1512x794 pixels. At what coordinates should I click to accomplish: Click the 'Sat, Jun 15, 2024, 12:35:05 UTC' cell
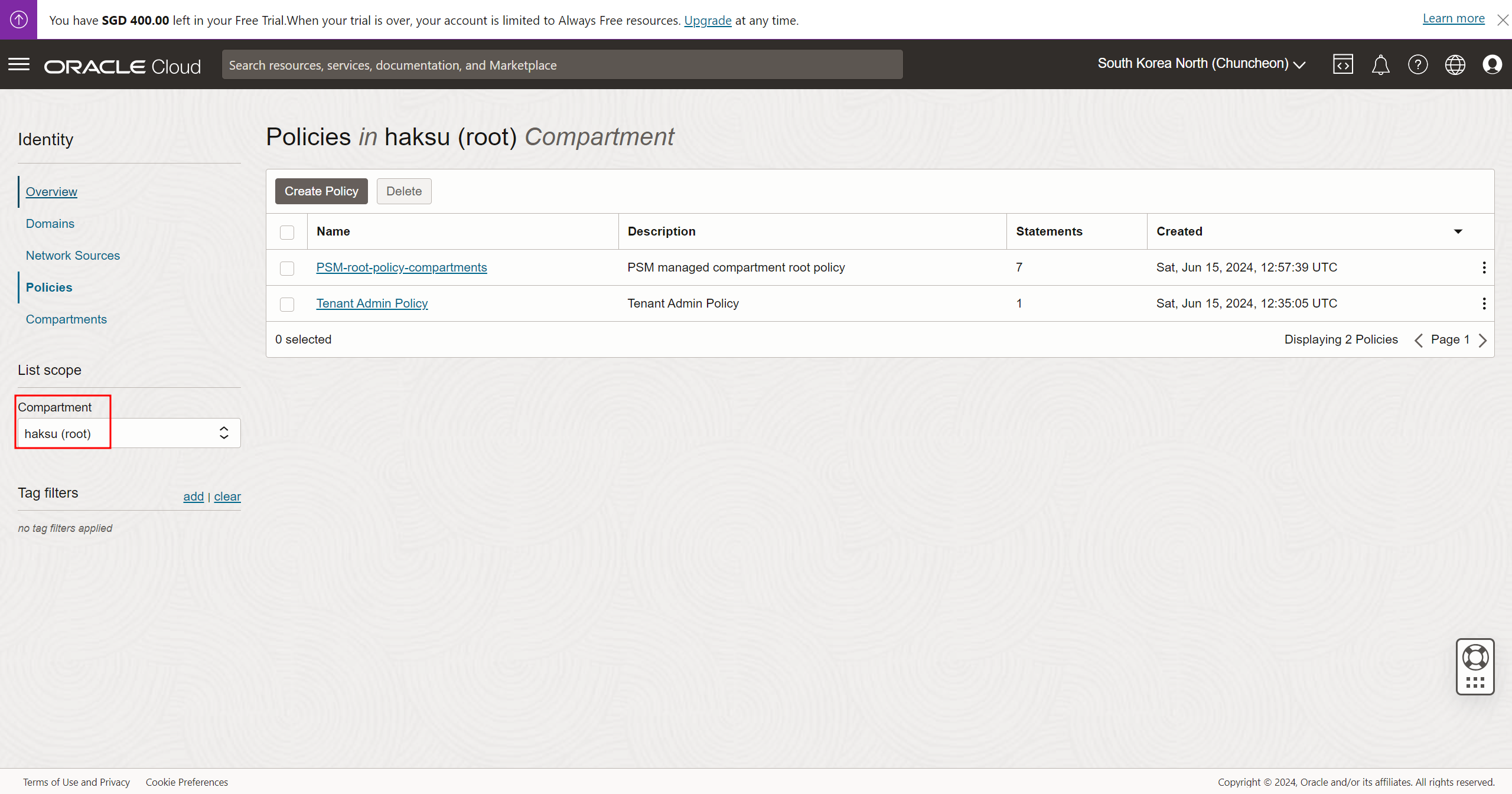1246,303
